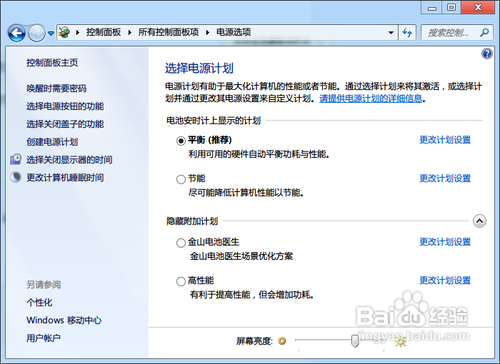Screen dimensions: 500x364
Task: Select the 平衡 (推荐) power plan
Action: [181, 141]
